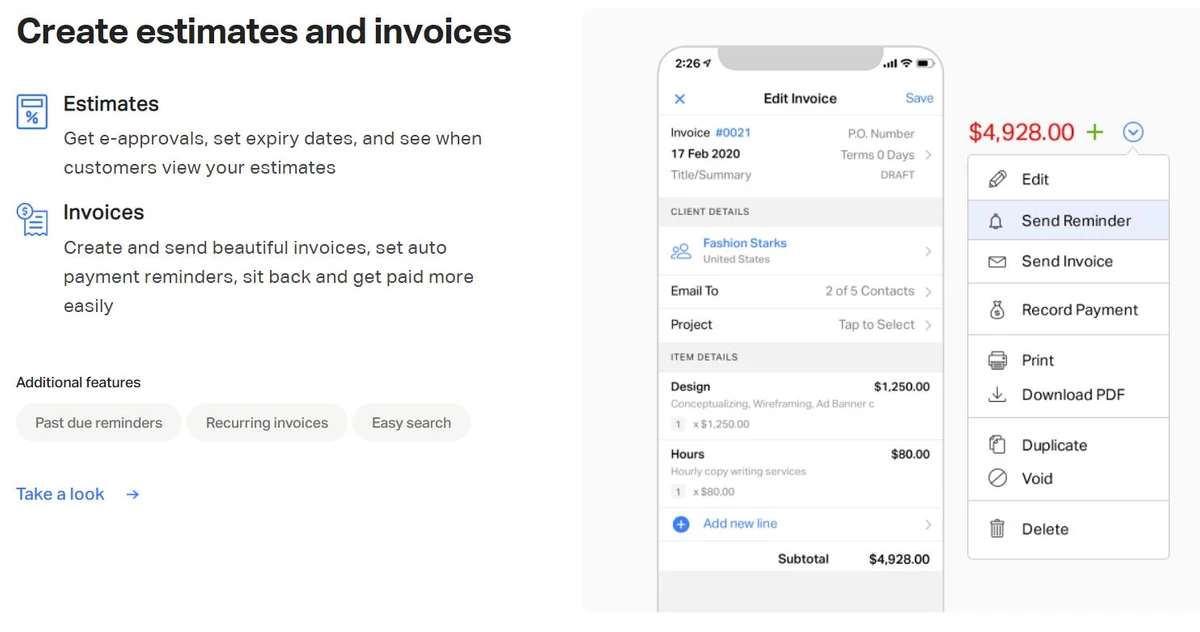Expand the Add new line row chevron
Viewport: 1200px width, 632px height.
(929, 524)
